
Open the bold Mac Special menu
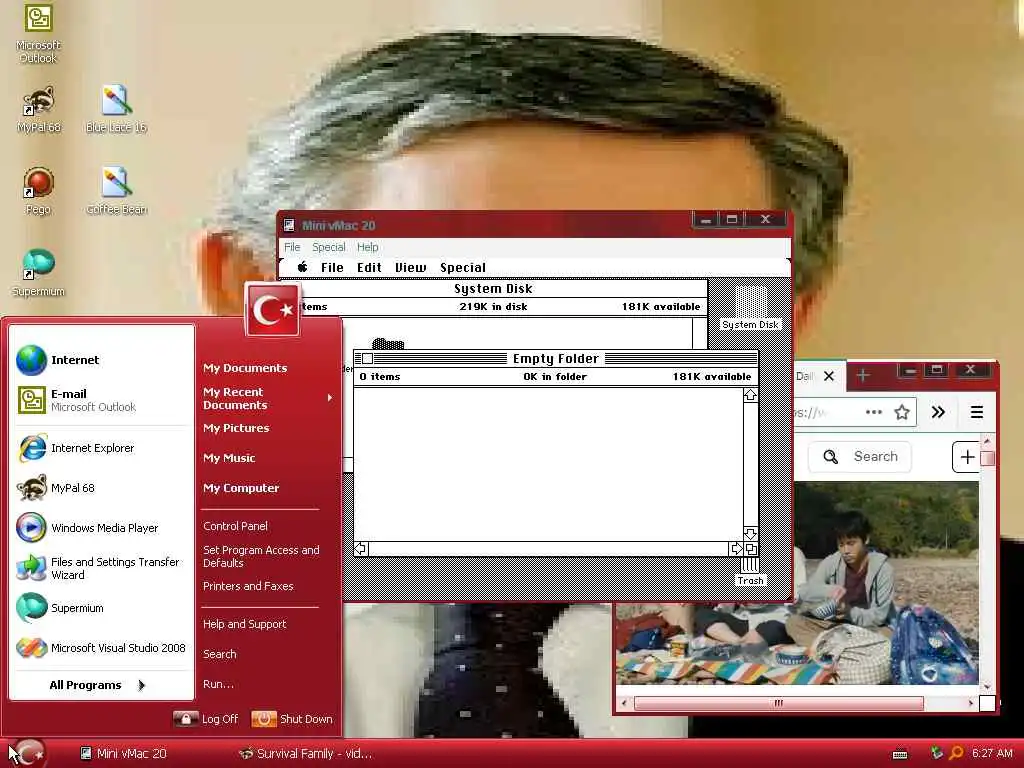click(462, 267)
